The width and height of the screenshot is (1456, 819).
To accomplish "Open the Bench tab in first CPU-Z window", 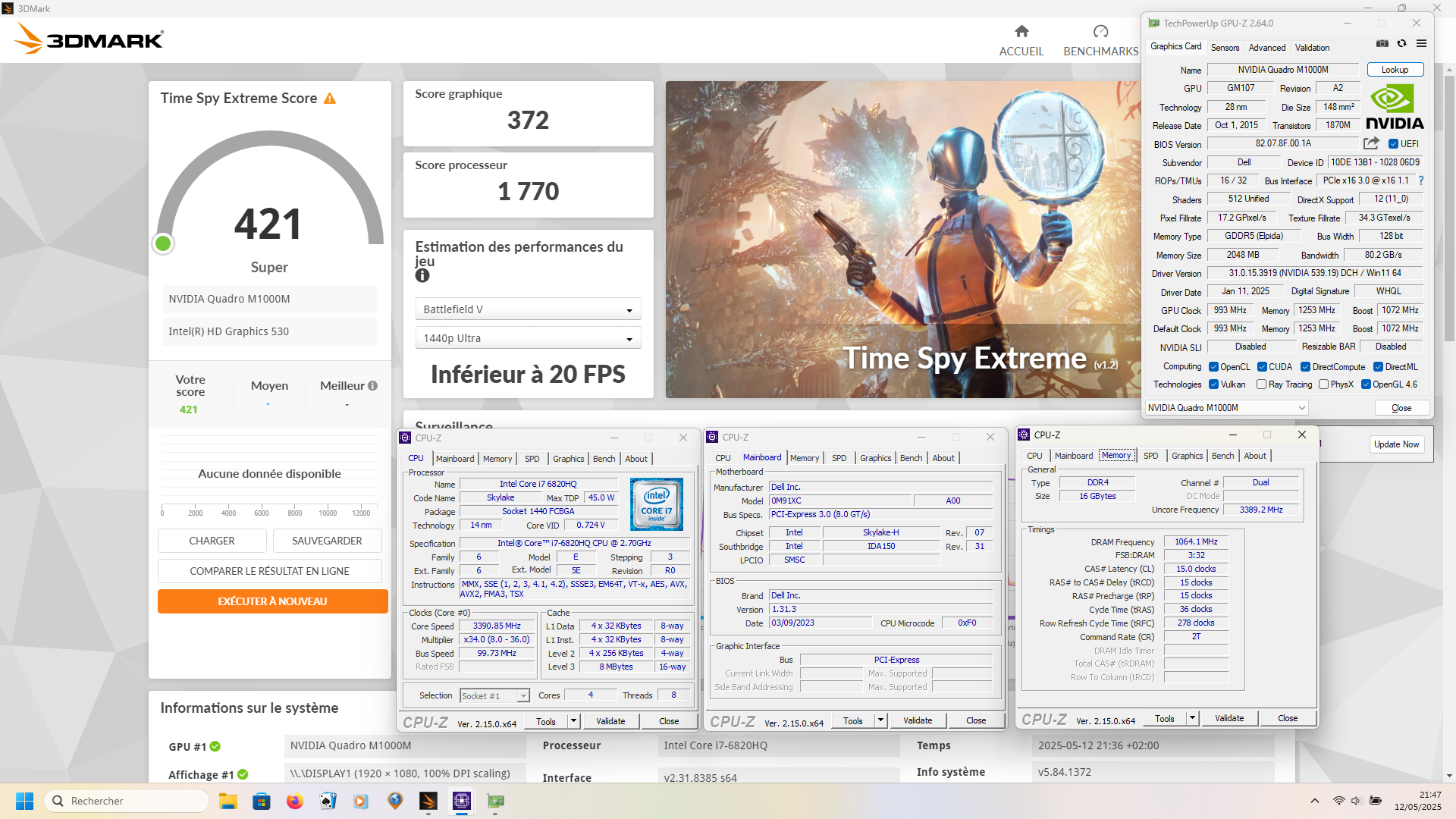I will pyautogui.click(x=604, y=459).
